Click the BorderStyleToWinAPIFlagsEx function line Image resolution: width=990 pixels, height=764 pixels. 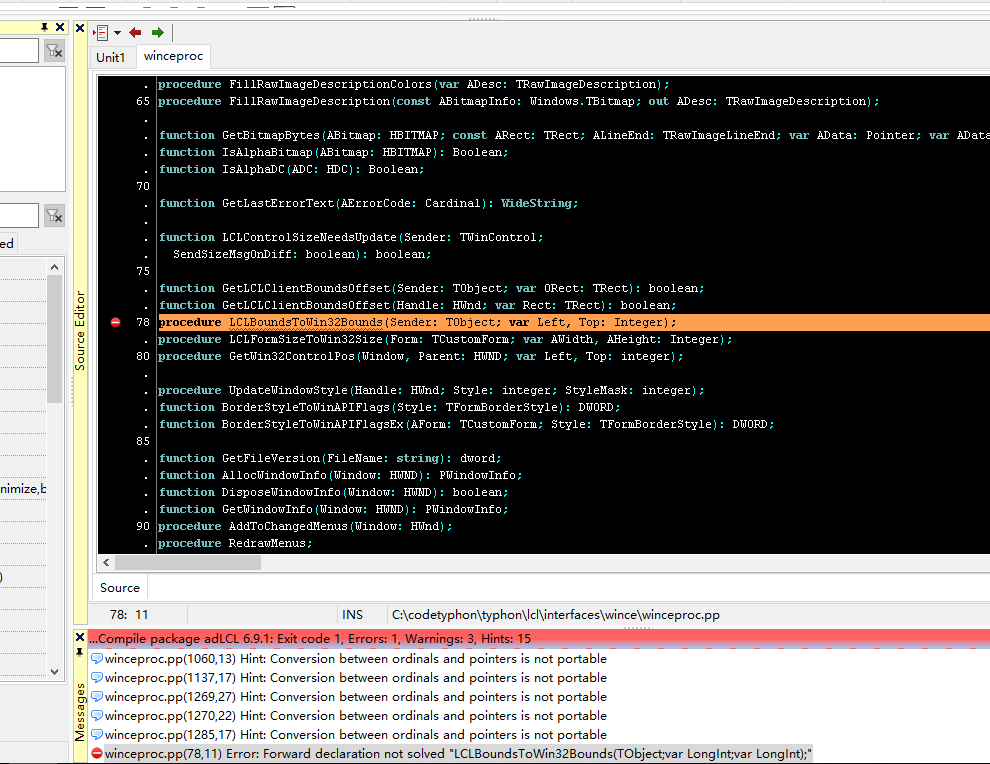[x=467, y=424]
